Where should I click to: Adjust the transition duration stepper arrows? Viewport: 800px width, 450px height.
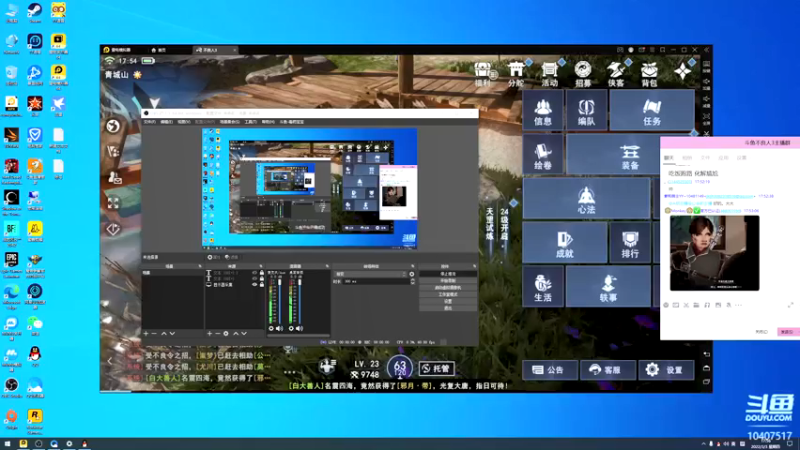click(412, 281)
